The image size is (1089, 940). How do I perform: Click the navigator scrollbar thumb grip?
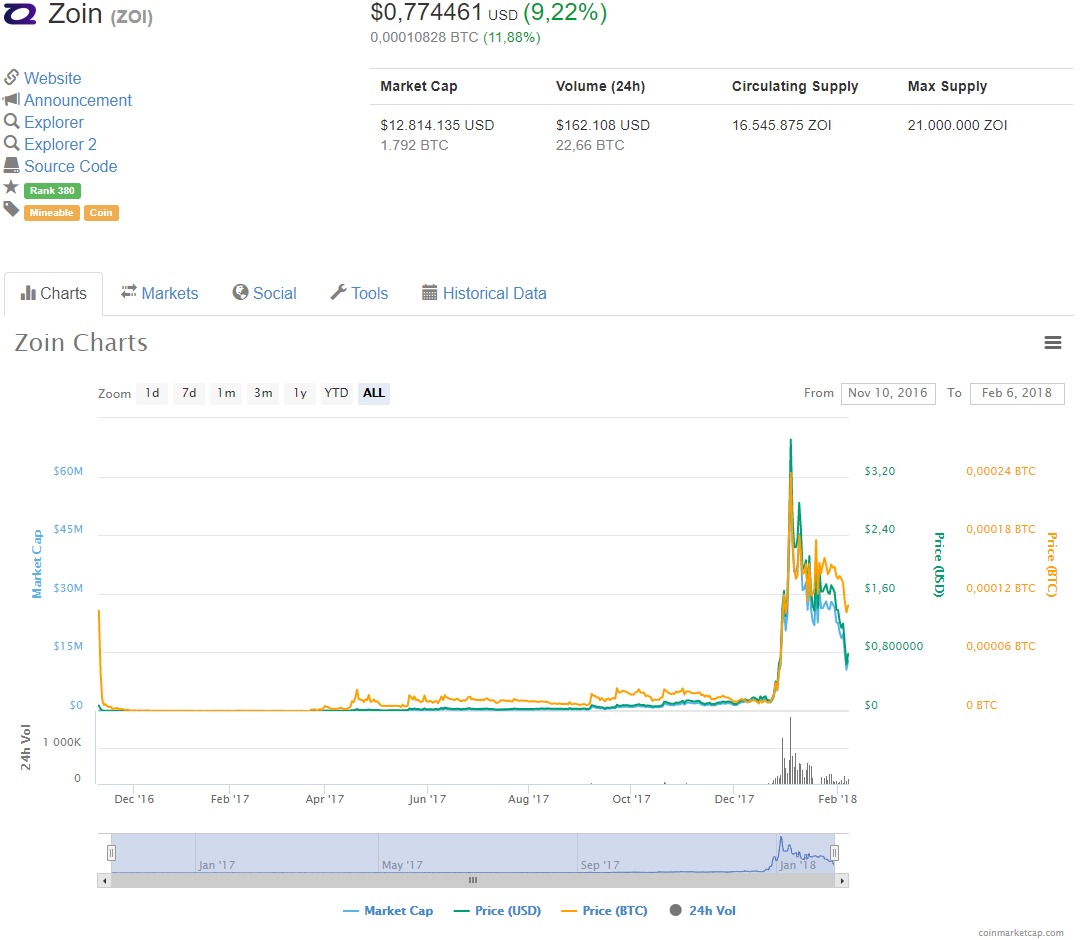click(473, 880)
